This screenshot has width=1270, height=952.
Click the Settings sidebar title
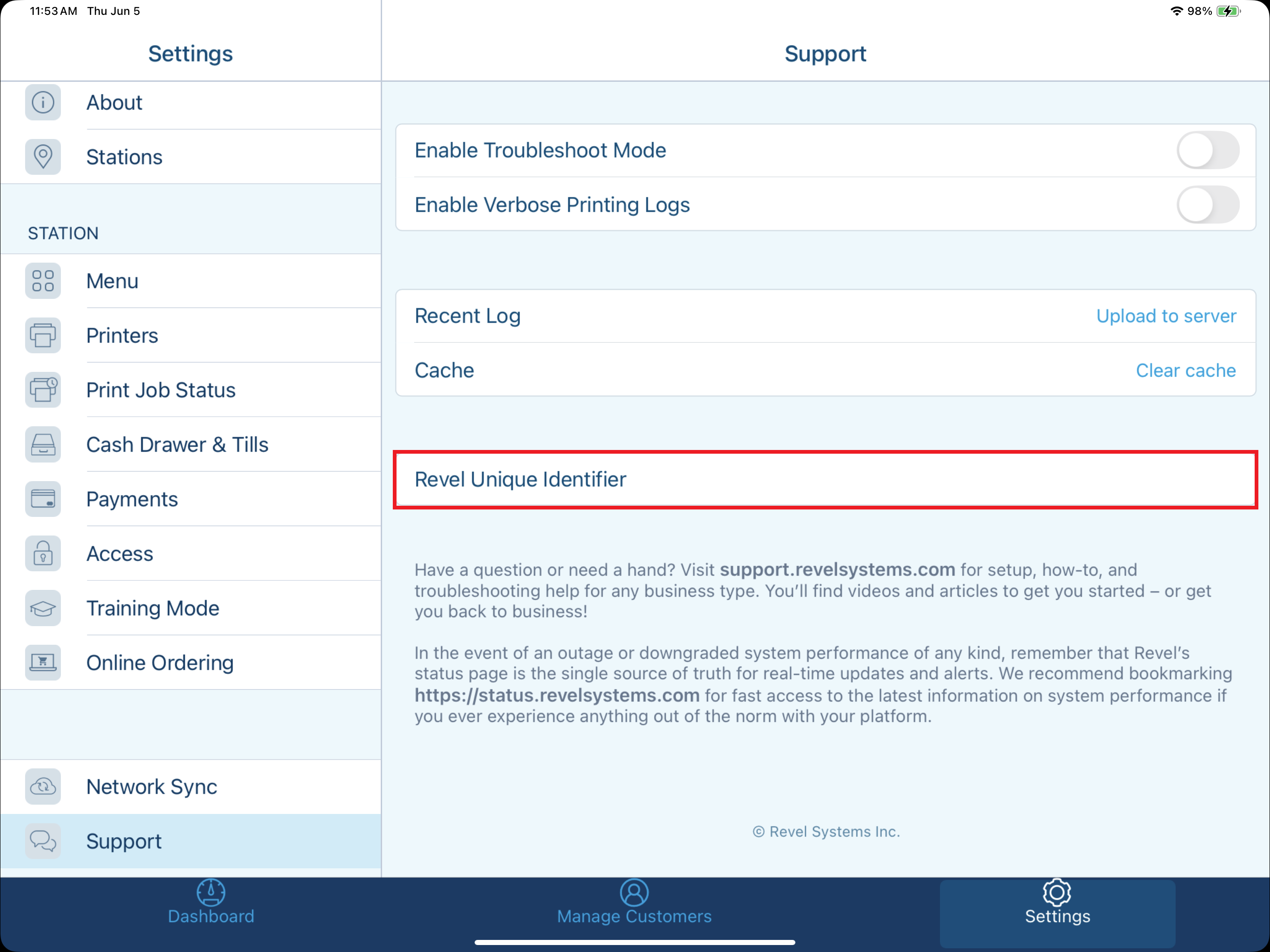coord(190,54)
